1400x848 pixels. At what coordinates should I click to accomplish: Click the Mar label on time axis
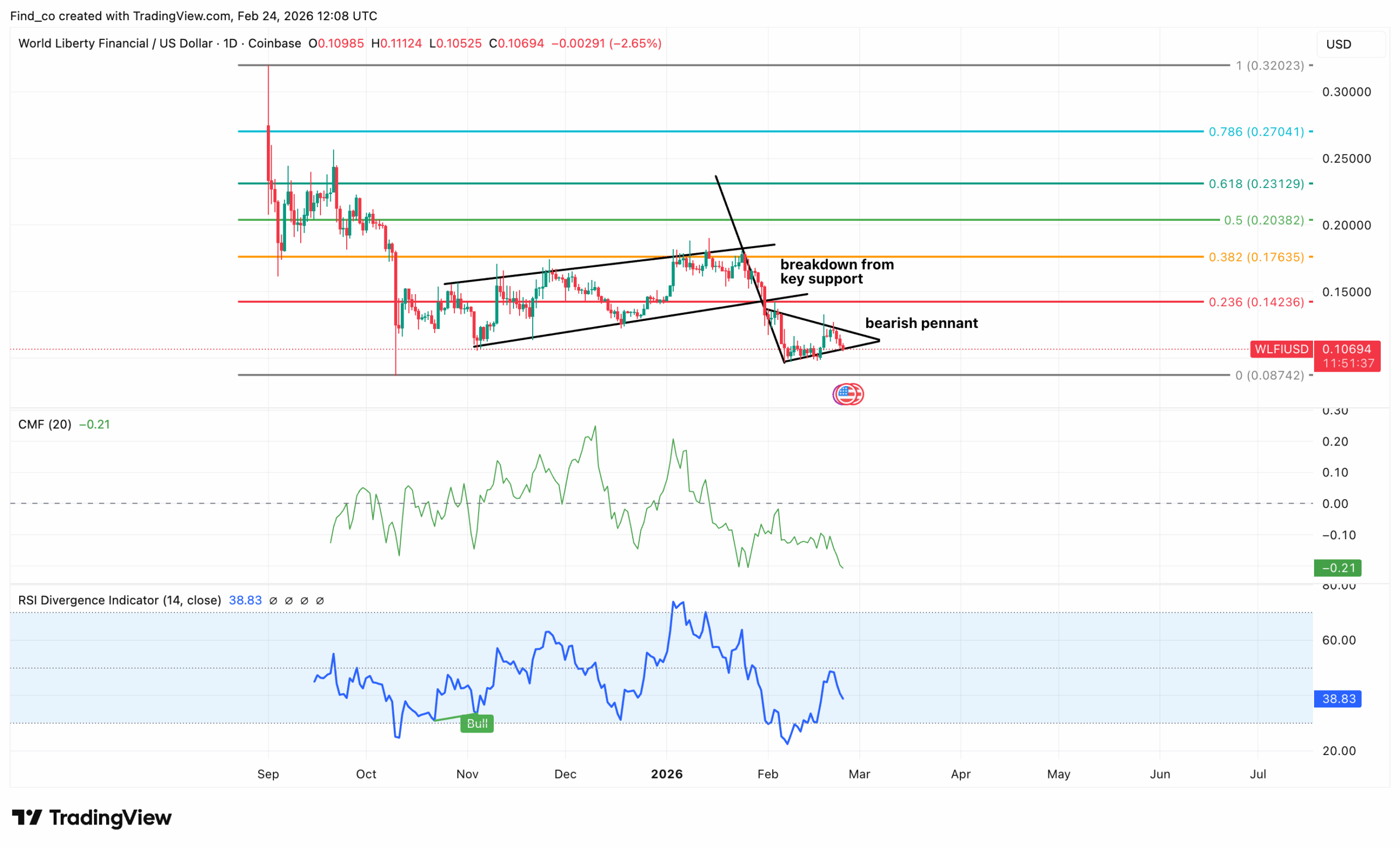click(859, 774)
